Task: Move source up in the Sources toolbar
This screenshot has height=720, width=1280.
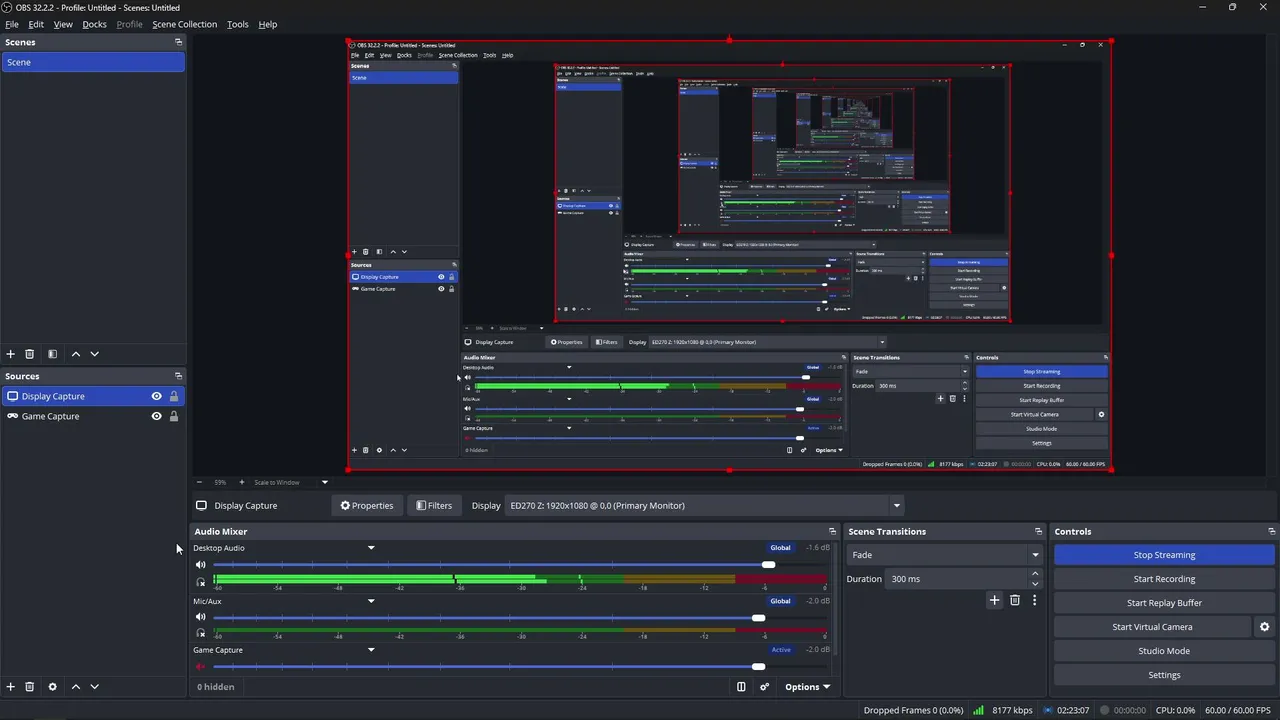Action: coord(75,687)
